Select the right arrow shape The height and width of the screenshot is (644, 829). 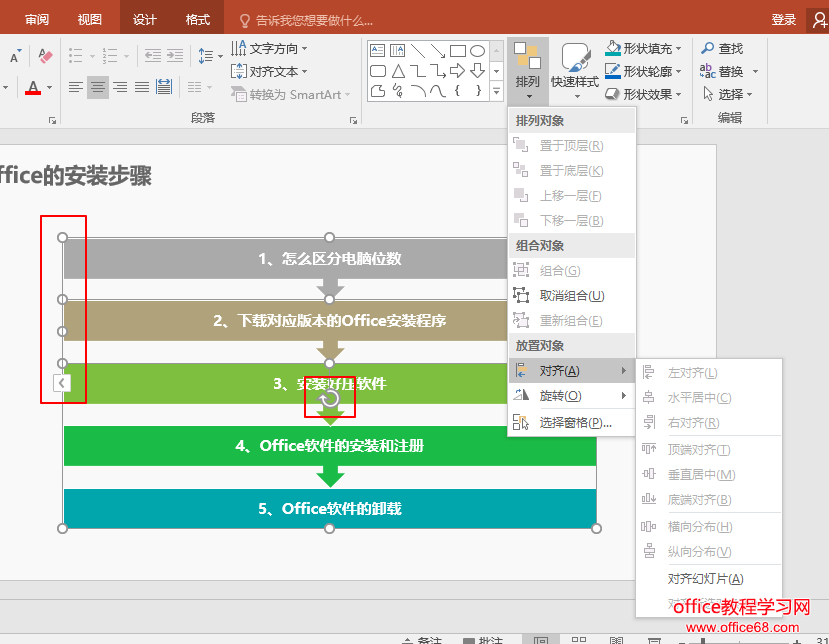click(457, 71)
